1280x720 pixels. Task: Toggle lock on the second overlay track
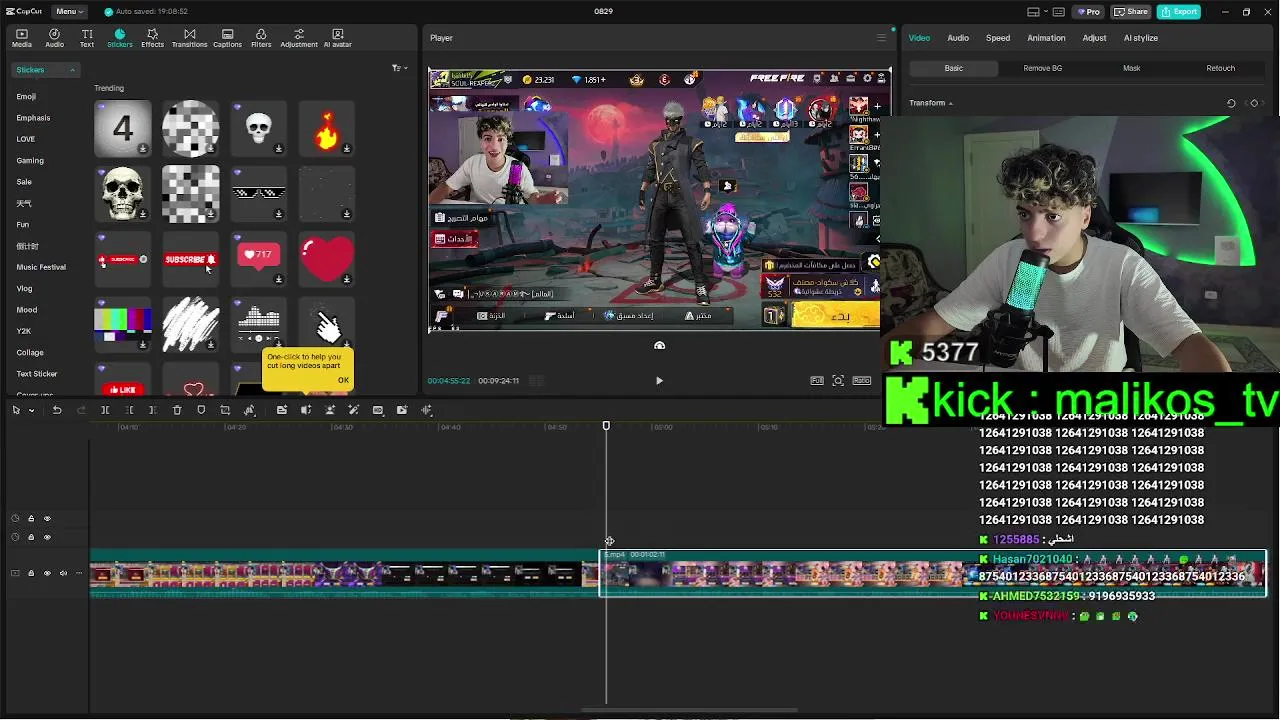pyautogui.click(x=31, y=537)
